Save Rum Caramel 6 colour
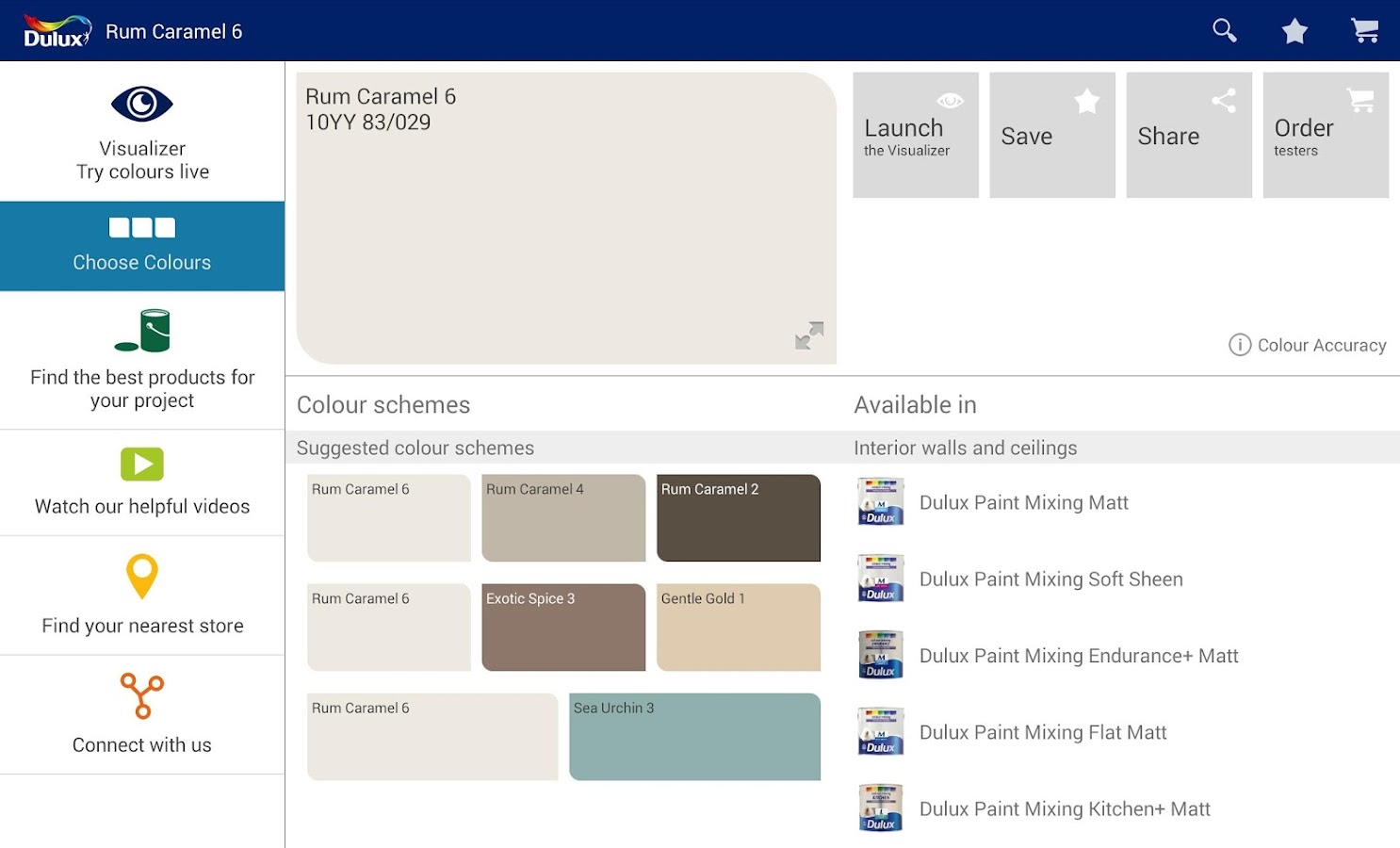The height and width of the screenshot is (848, 1400). (1051, 135)
